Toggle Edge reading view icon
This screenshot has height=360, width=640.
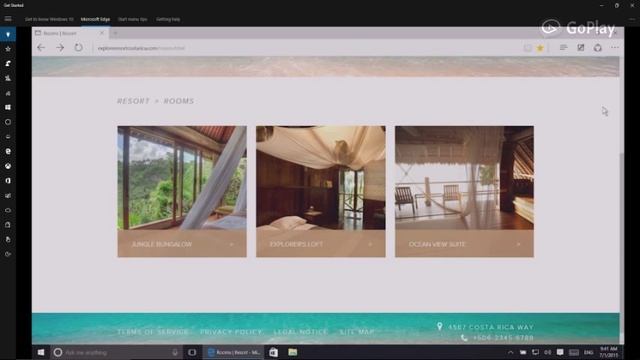point(527,48)
